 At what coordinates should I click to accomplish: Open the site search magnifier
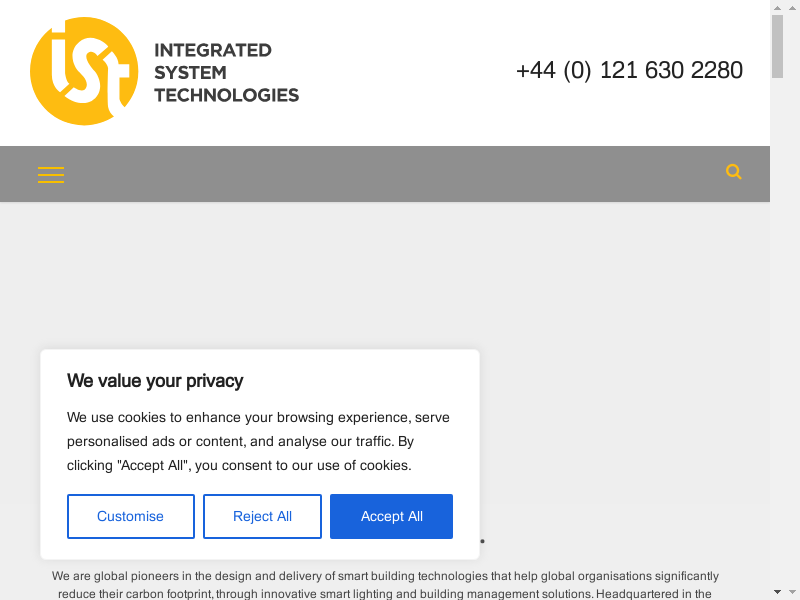pos(734,172)
